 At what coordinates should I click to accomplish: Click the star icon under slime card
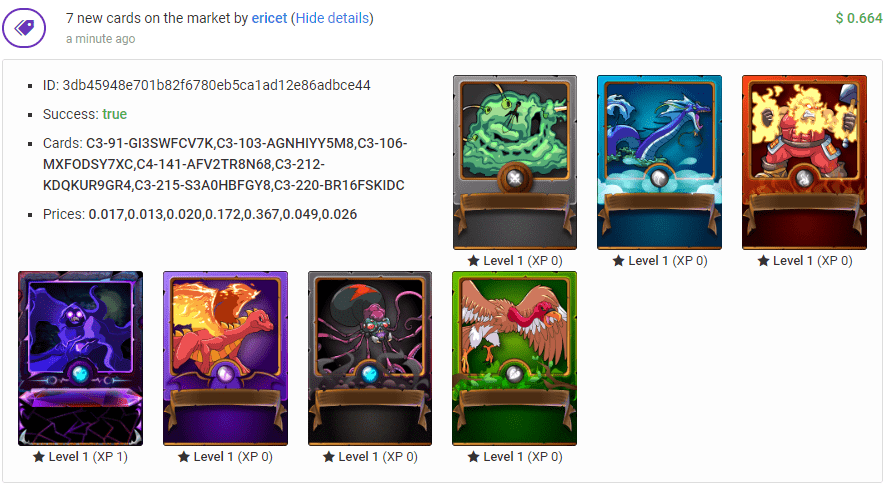[473, 261]
